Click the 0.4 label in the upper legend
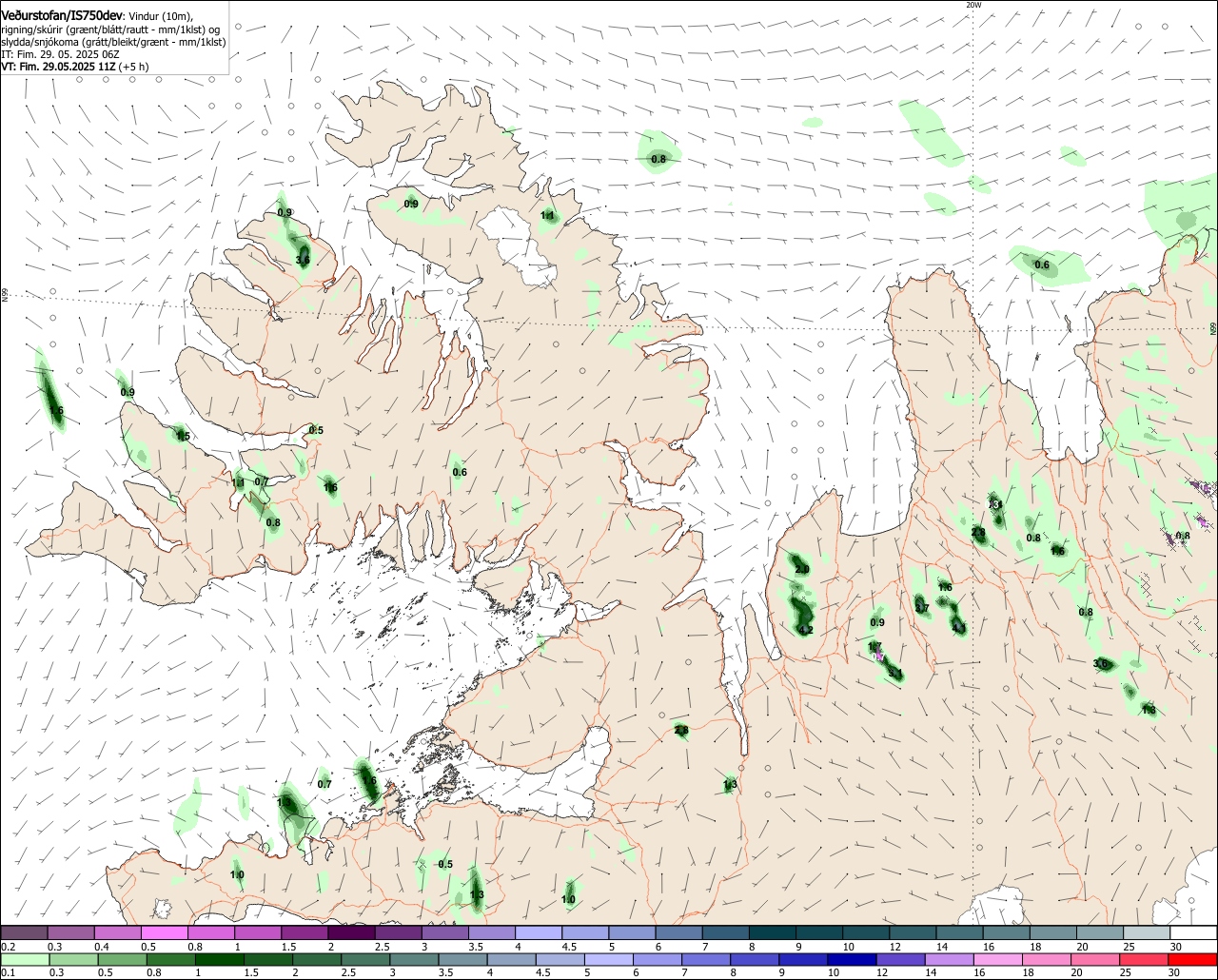Viewport: 1218px width, 980px height. (x=101, y=947)
